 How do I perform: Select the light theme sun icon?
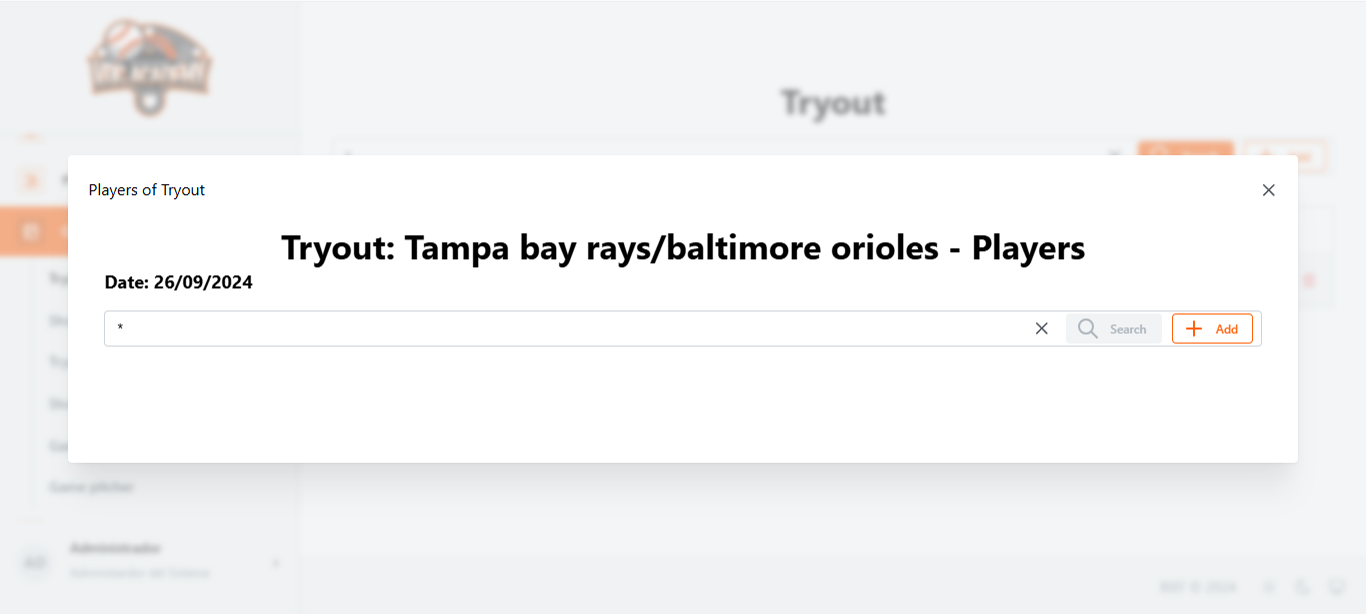tap(1268, 587)
